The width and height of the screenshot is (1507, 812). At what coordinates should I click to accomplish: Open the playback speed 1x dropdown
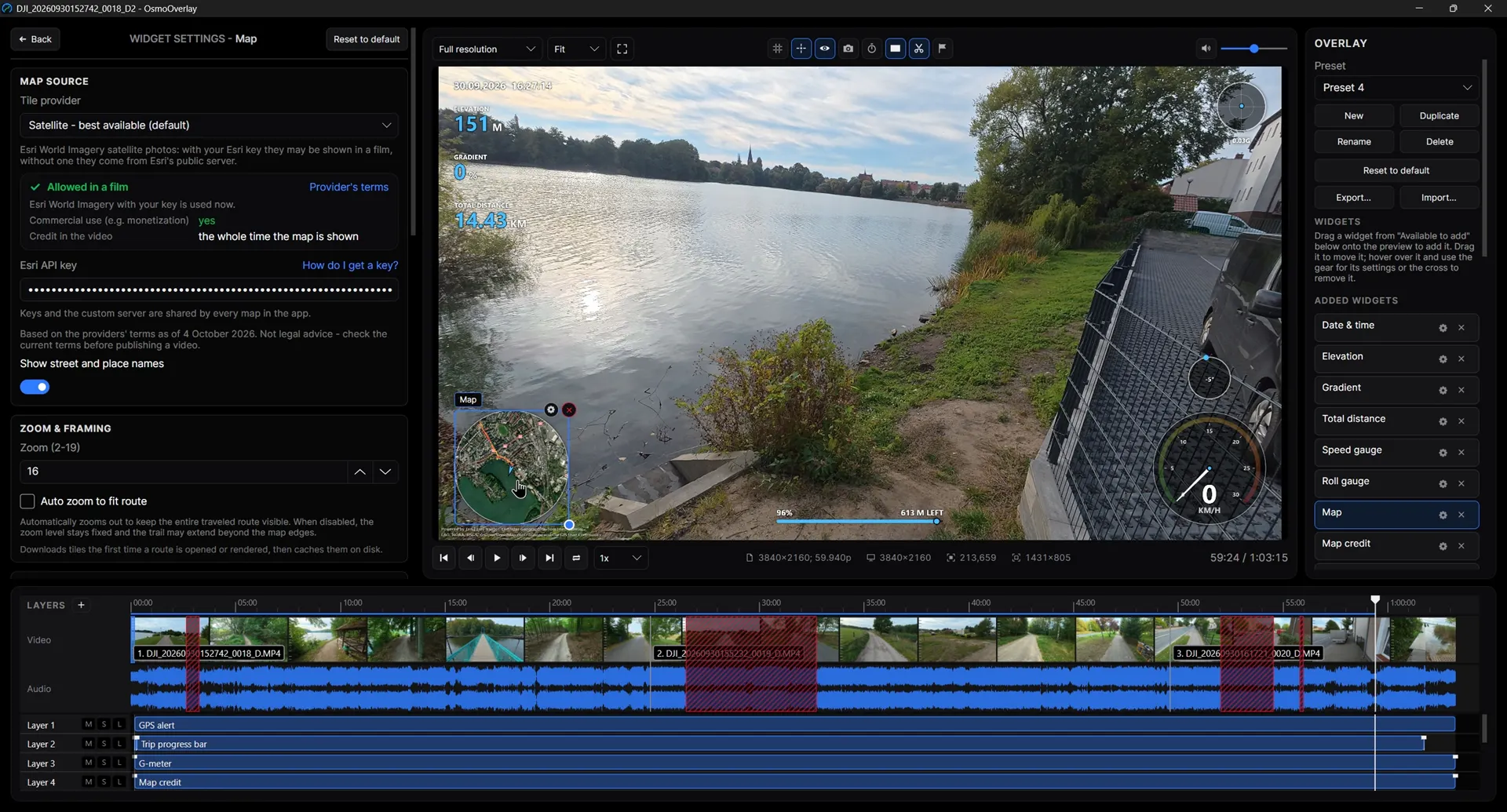click(x=620, y=558)
